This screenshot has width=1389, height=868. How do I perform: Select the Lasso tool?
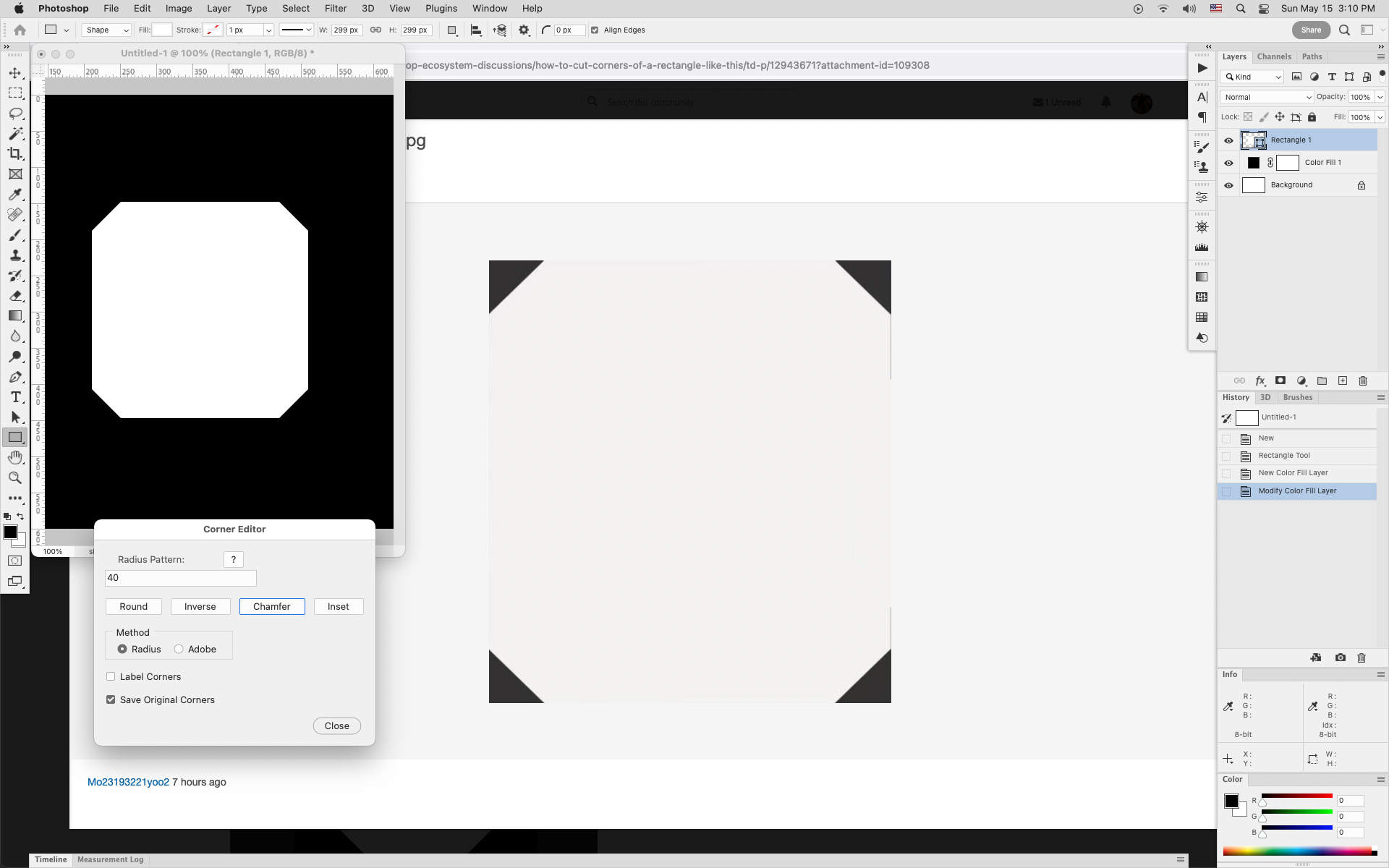point(15,114)
